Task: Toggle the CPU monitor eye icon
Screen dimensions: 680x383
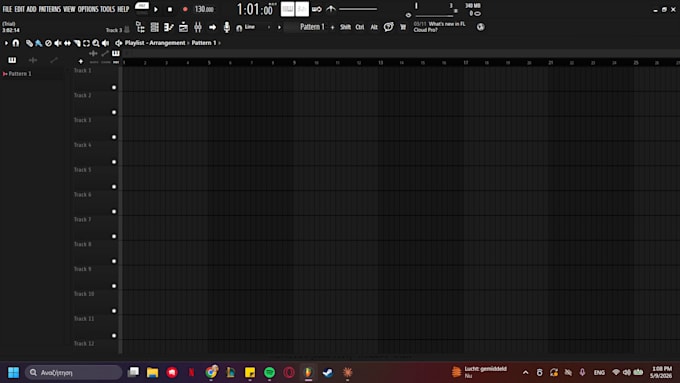Action: [x=408, y=15]
